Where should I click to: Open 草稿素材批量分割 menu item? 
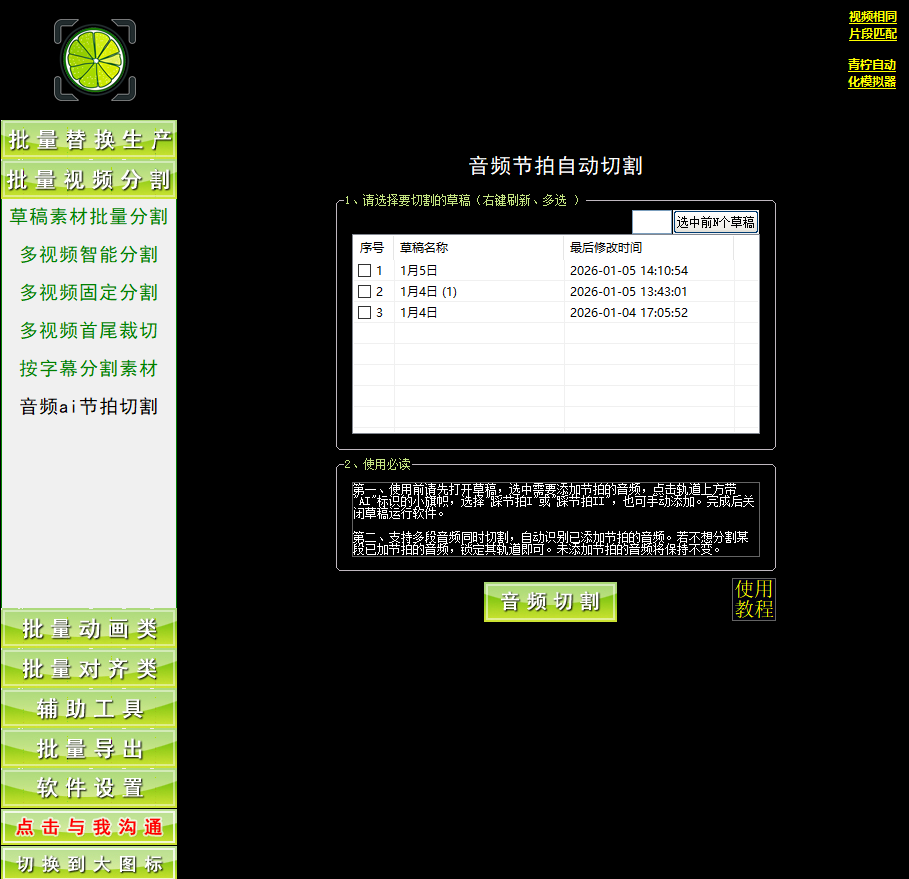pos(89,217)
